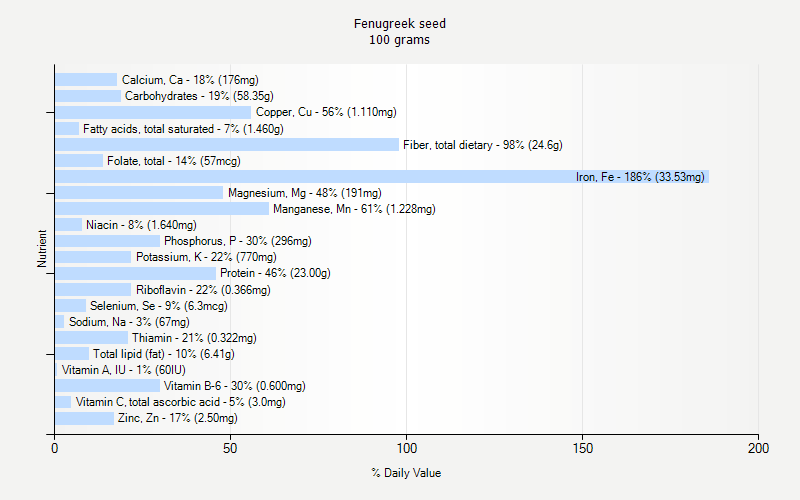Click the 100 tick on x-axis
The image size is (800, 500).
point(407,448)
